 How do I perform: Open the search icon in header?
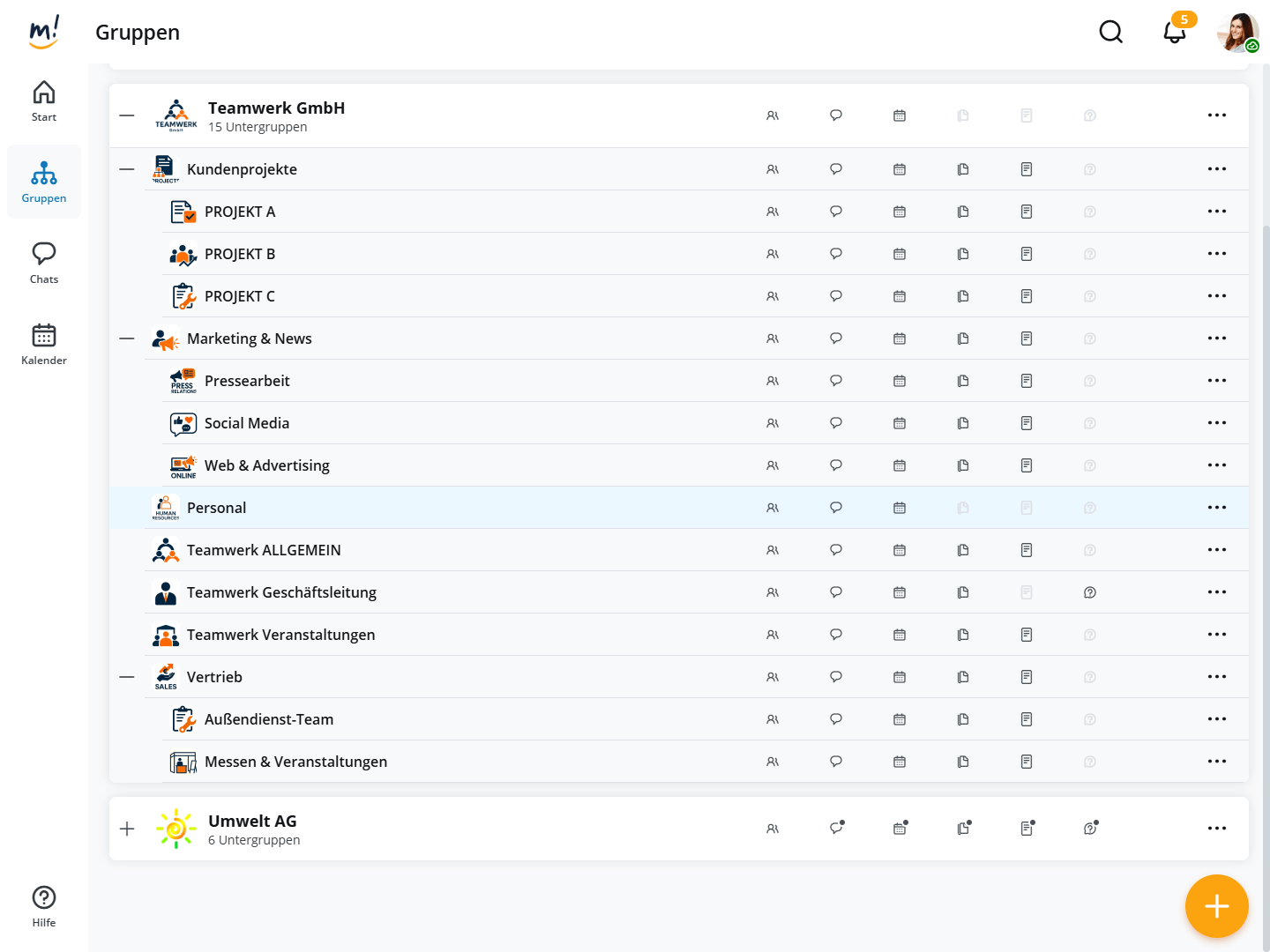pos(1111,33)
